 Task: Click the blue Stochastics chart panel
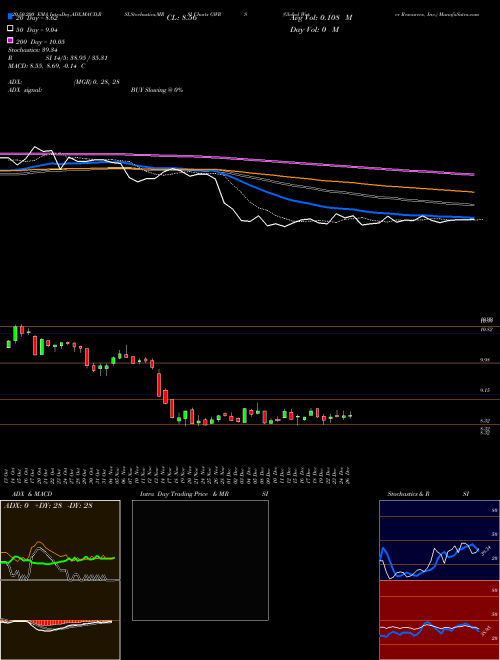click(x=439, y=540)
